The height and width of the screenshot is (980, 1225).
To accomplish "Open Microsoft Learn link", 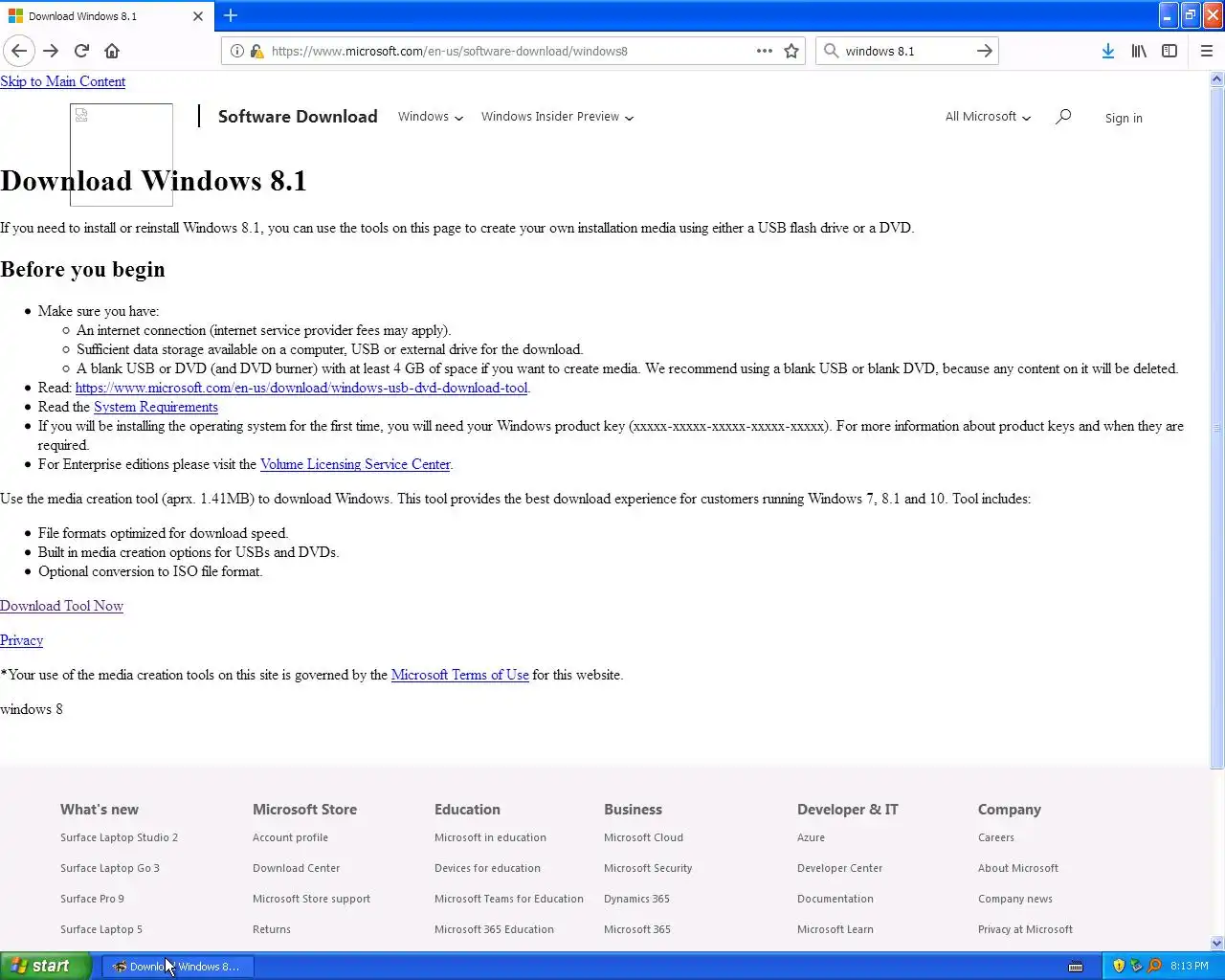I will (835, 929).
